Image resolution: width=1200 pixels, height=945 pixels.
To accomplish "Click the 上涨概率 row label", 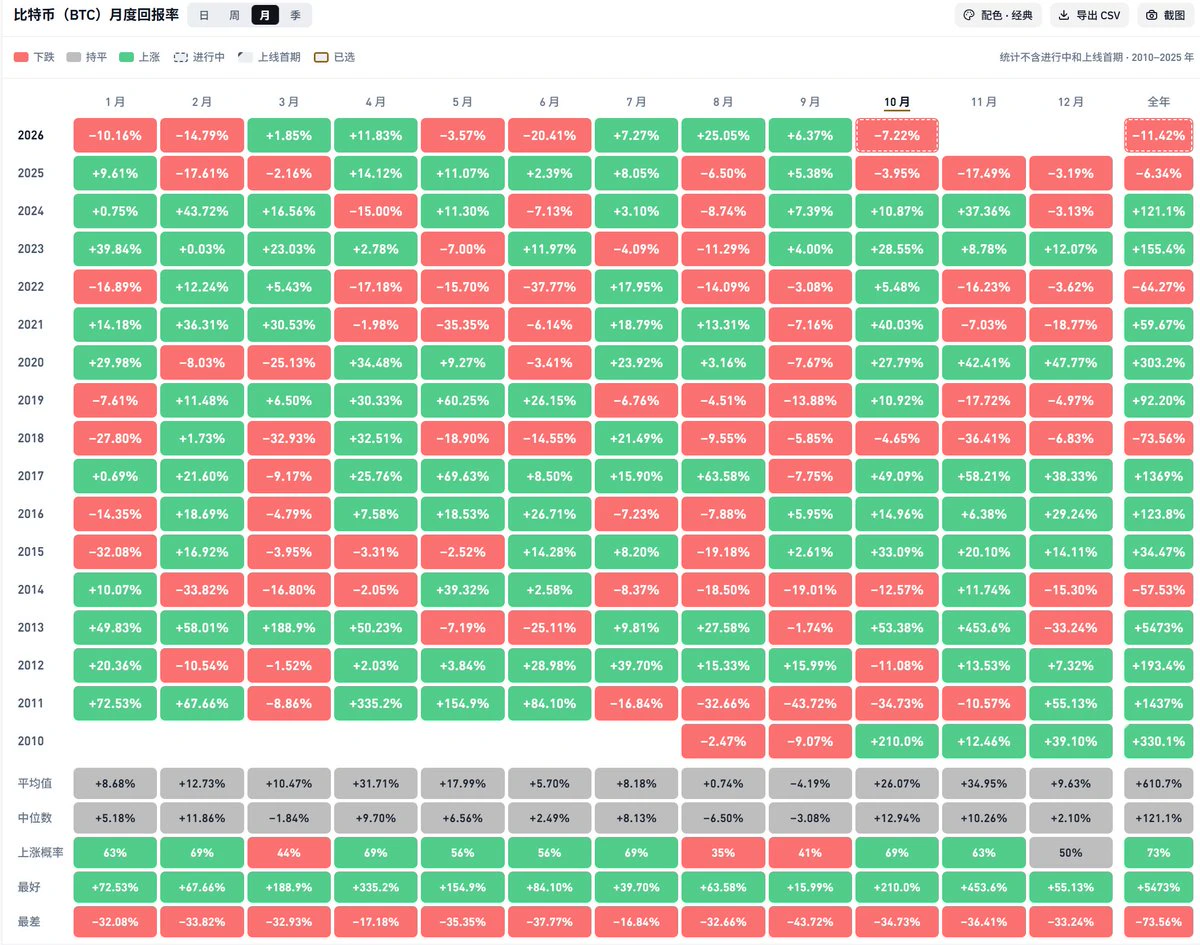I will tap(41, 853).
